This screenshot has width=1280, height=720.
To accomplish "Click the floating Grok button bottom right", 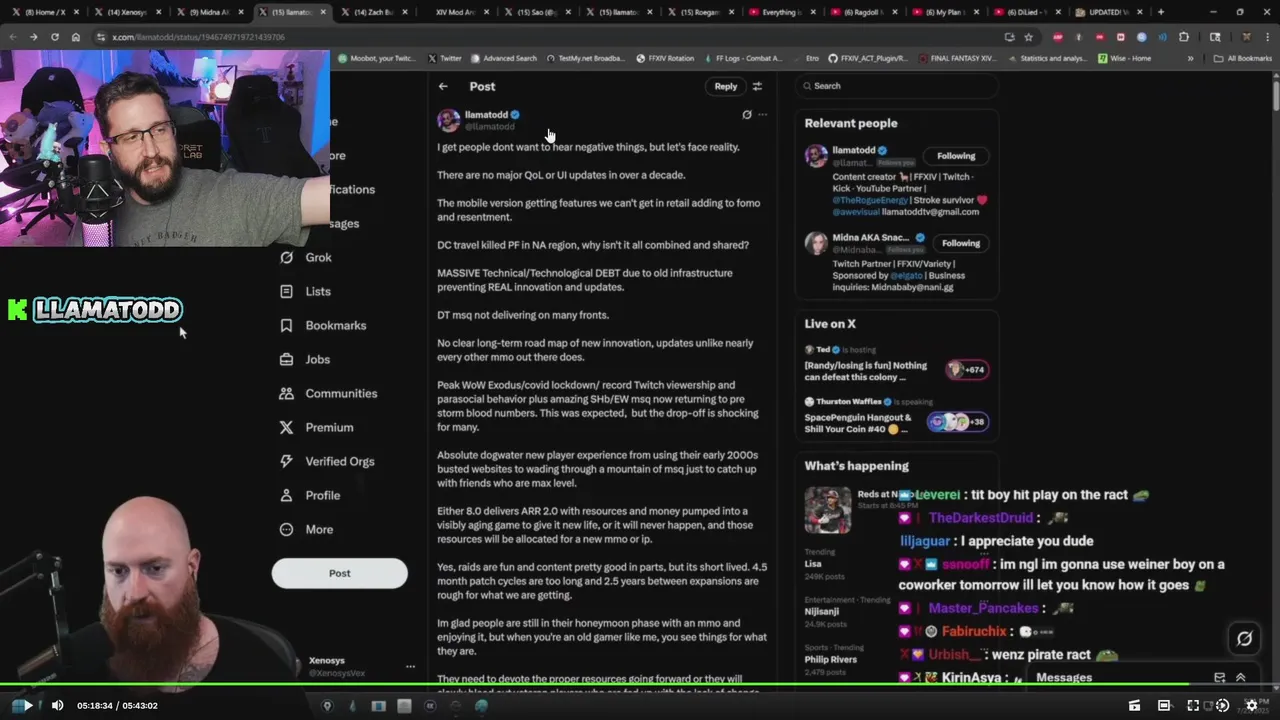I will [1244, 638].
